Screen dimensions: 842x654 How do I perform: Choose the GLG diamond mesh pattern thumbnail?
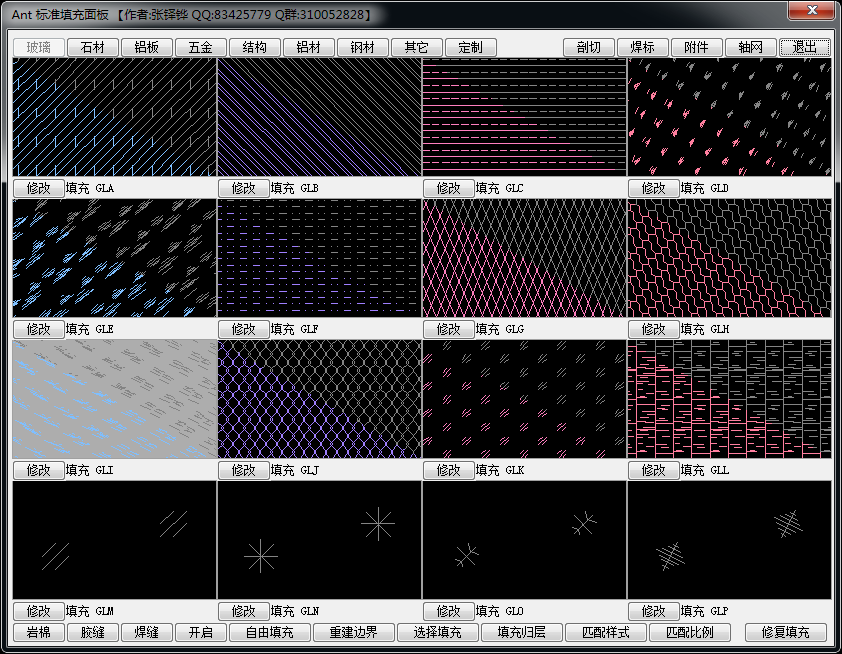[x=524, y=258]
